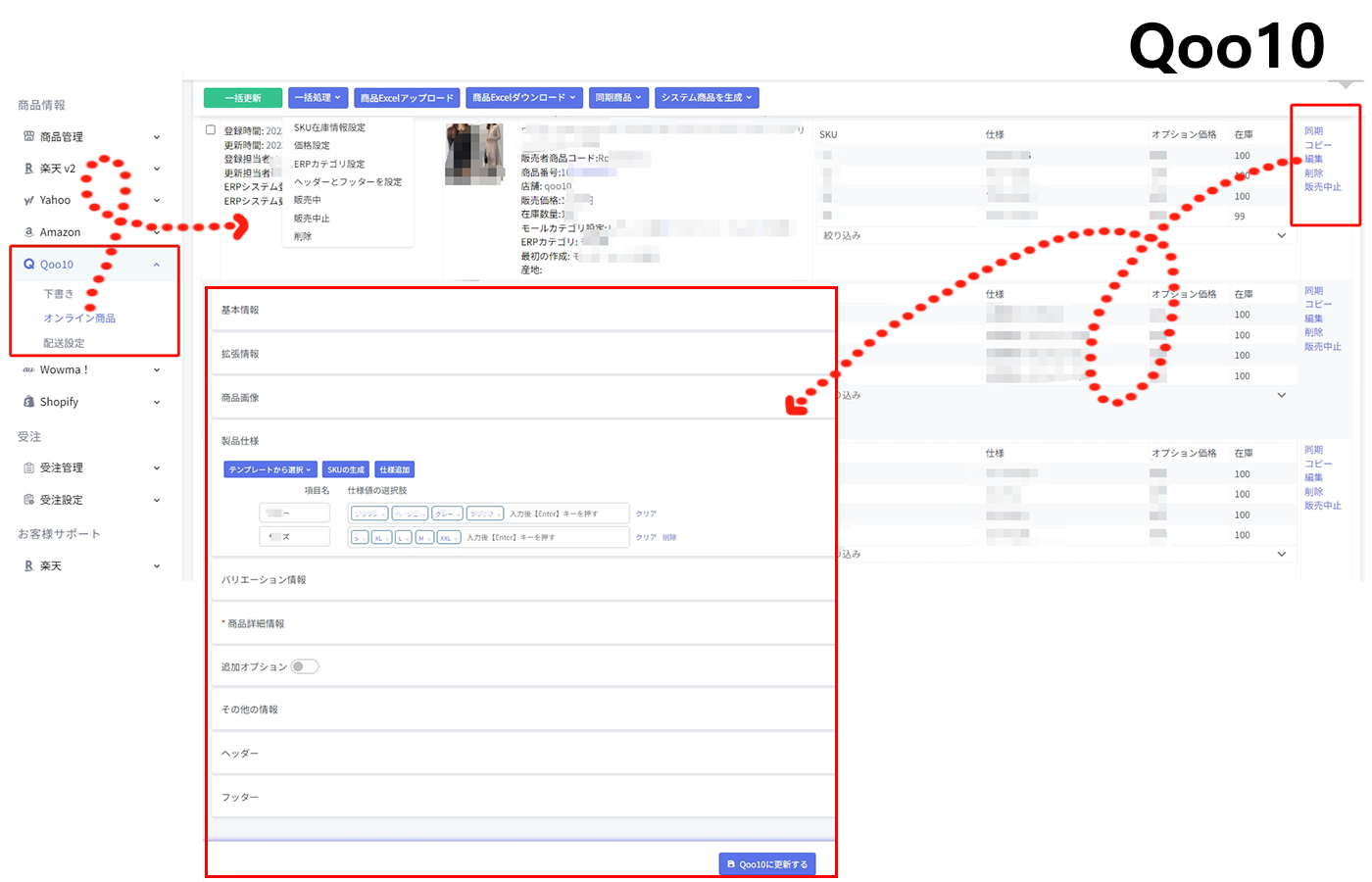
Task: Remove the XXL size tag chip
Action: [456, 538]
